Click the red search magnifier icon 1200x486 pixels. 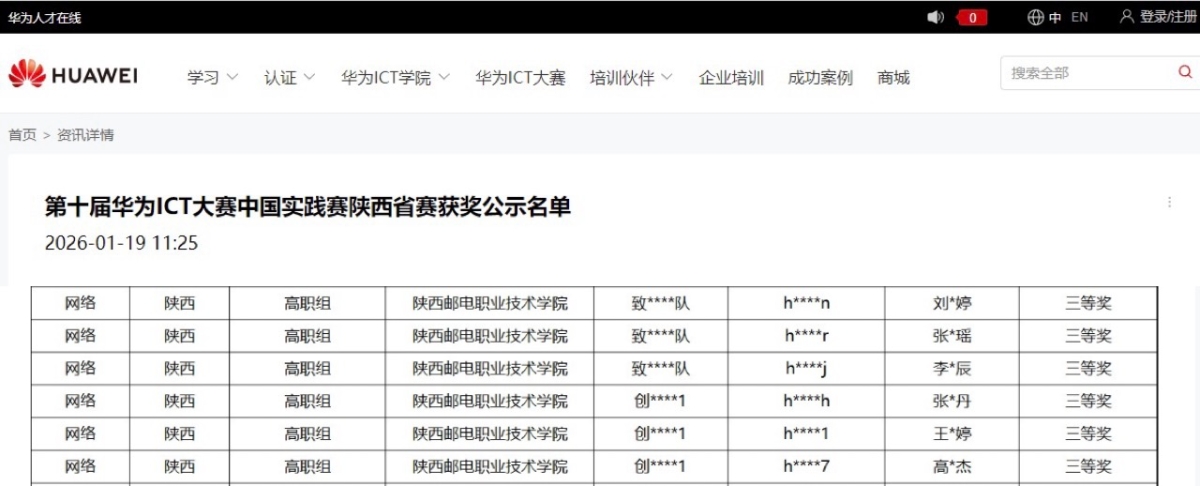click(x=1185, y=72)
